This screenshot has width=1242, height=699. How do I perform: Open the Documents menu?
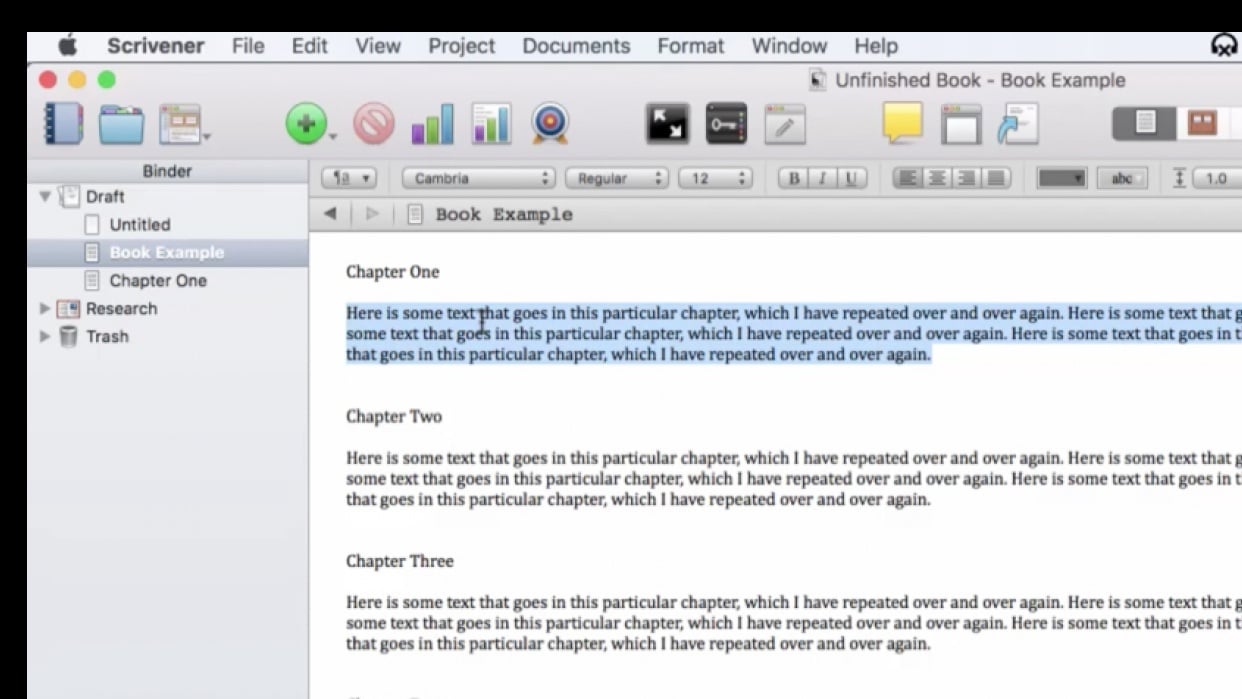pyautogui.click(x=576, y=46)
